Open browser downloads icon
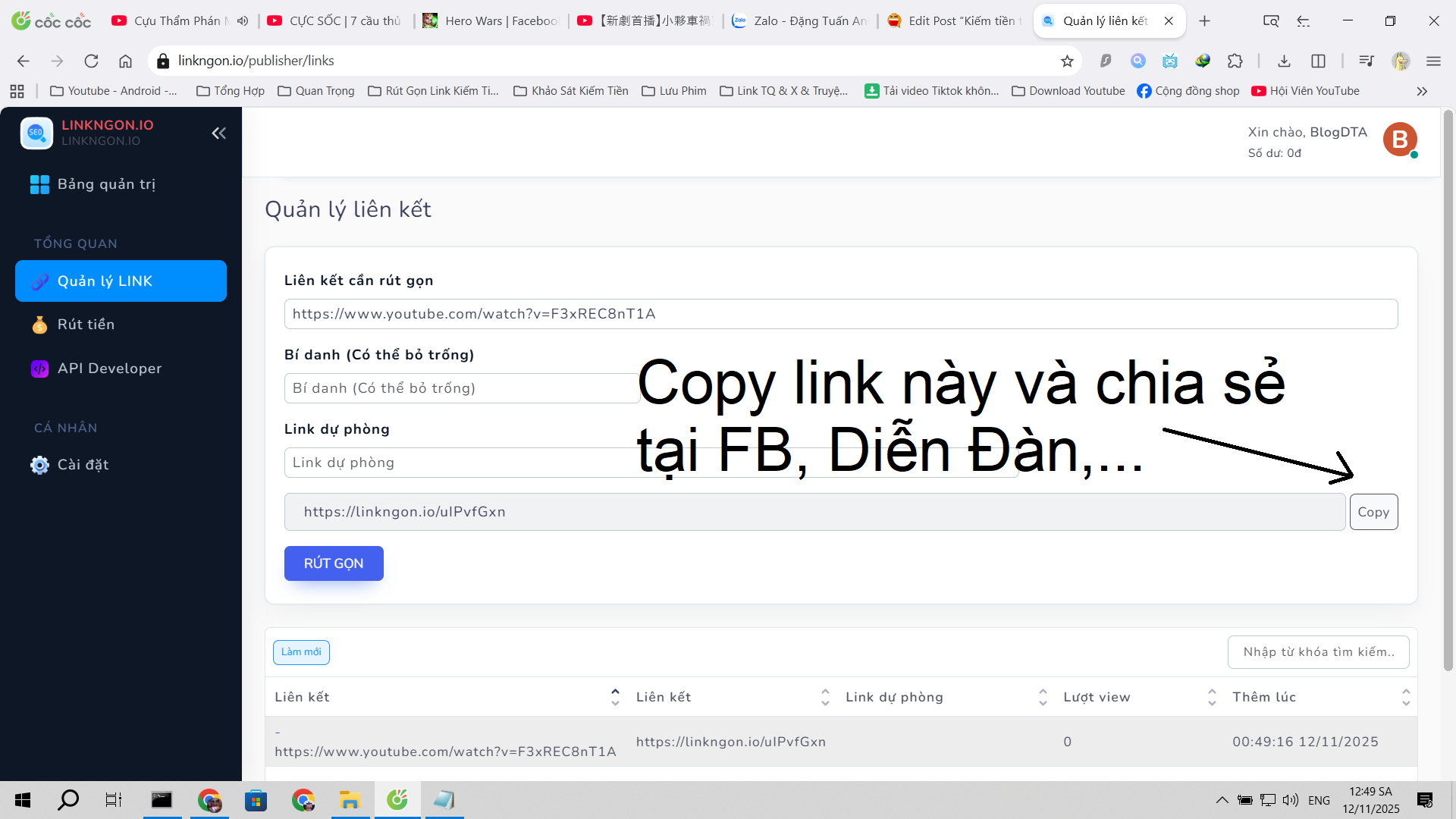 tap(1284, 61)
